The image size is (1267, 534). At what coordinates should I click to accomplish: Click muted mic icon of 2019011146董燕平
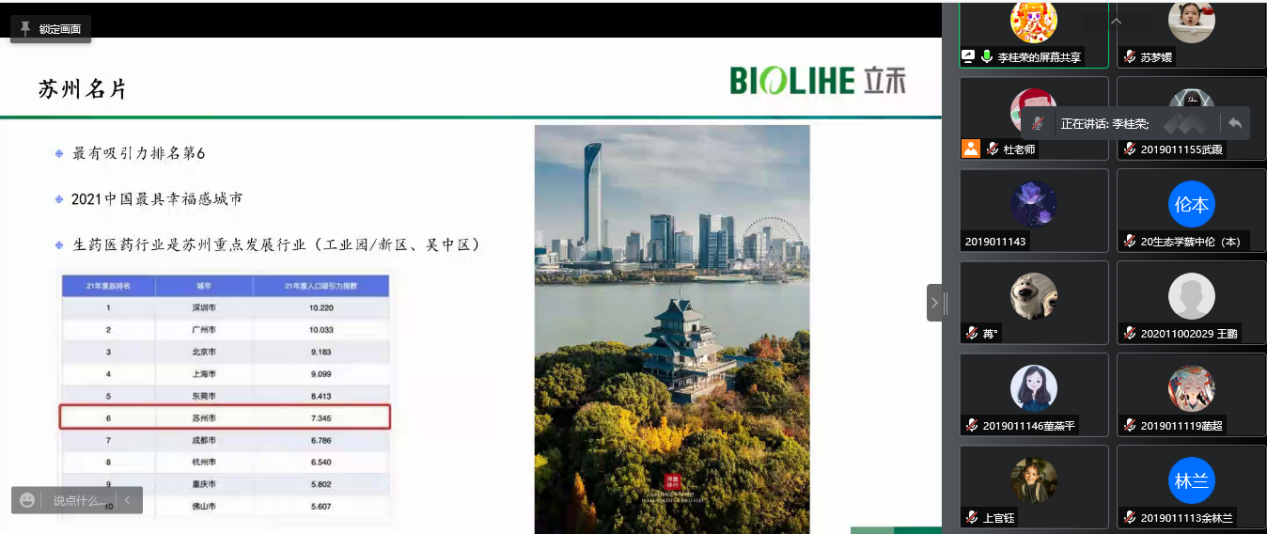[971, 425]
